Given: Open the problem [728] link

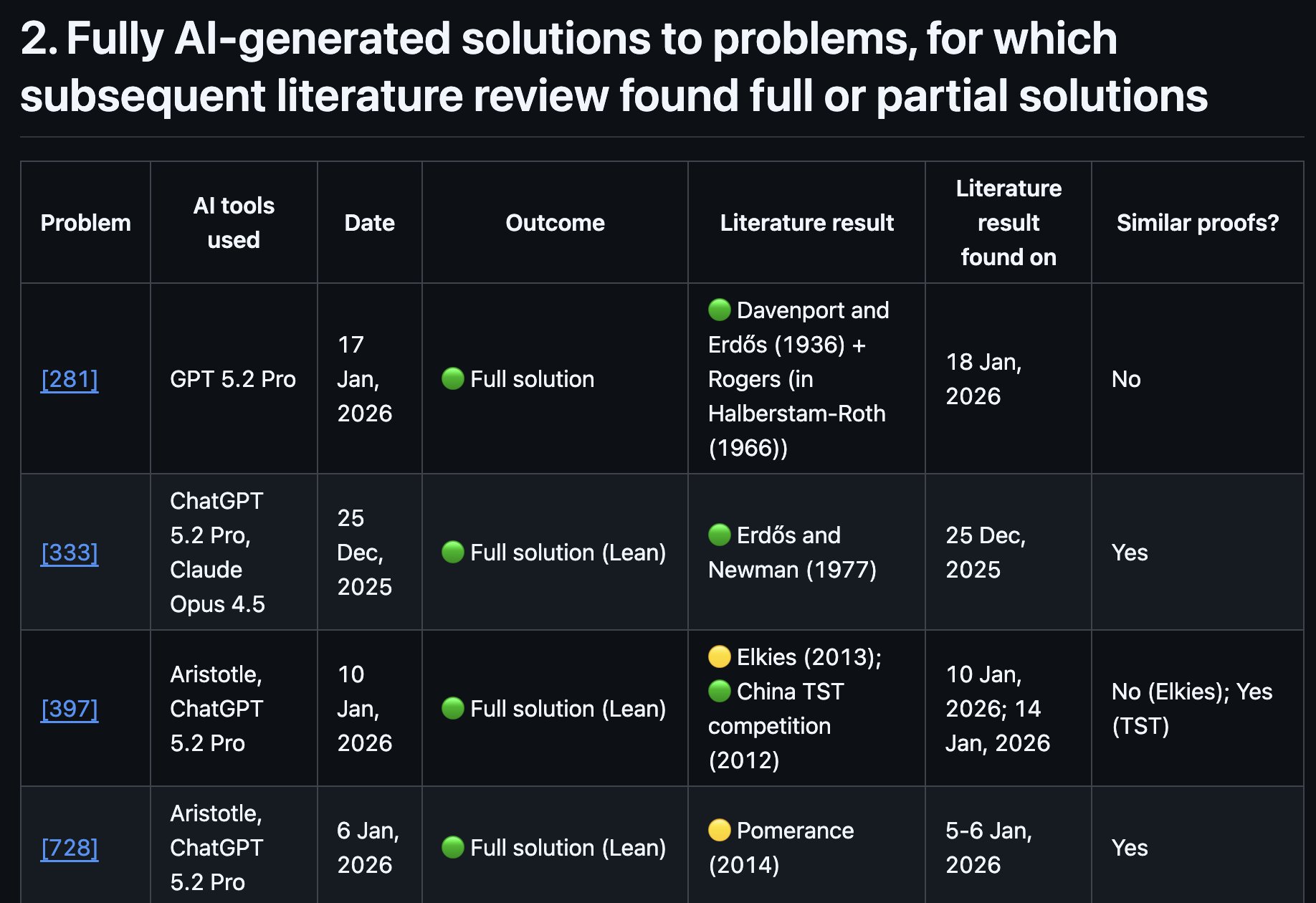Looking at the screenshot, I should (x=70, y=848).
